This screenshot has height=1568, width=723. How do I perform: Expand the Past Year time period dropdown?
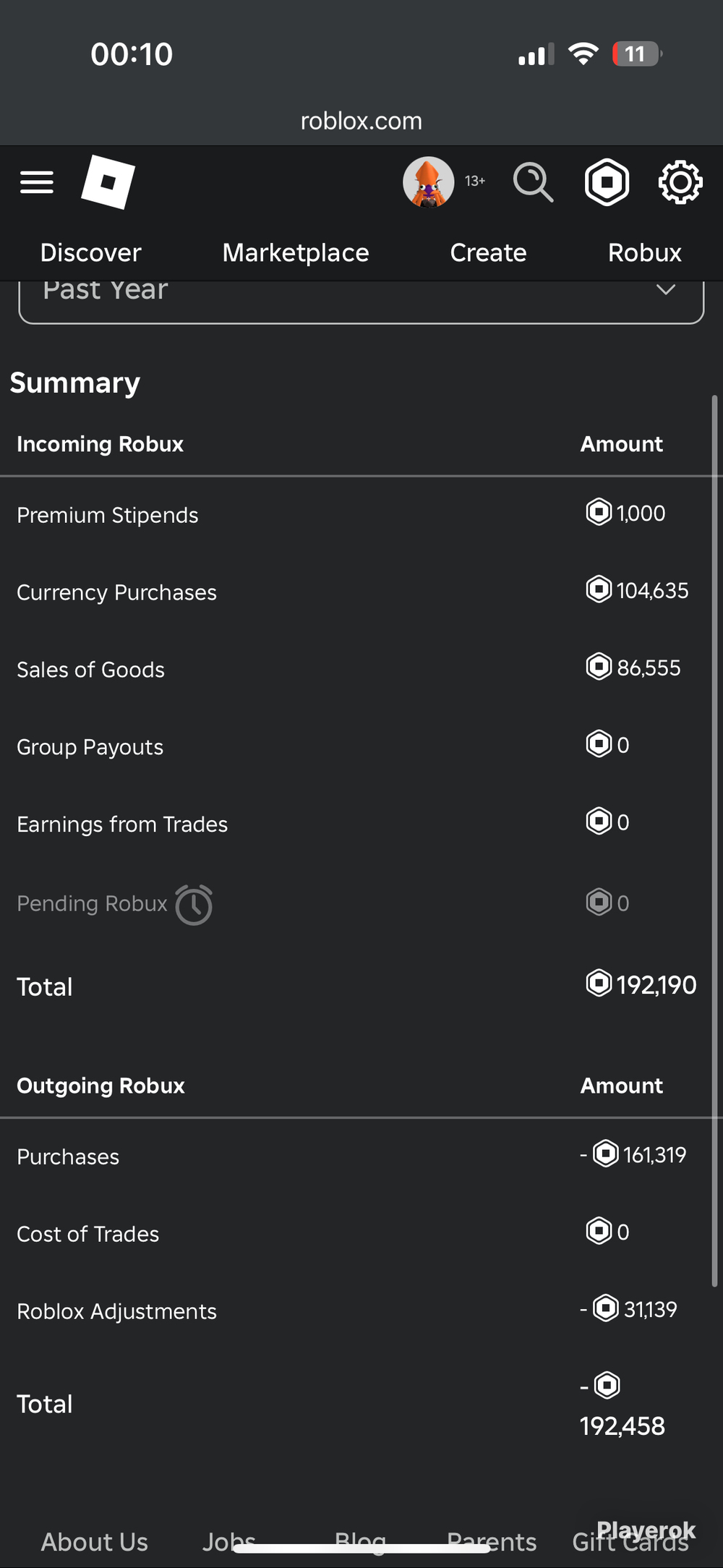361,297
